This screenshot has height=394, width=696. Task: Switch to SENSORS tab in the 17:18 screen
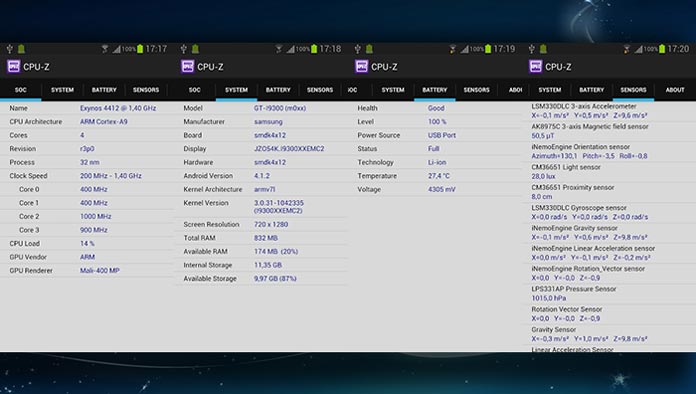click(320, 90)
